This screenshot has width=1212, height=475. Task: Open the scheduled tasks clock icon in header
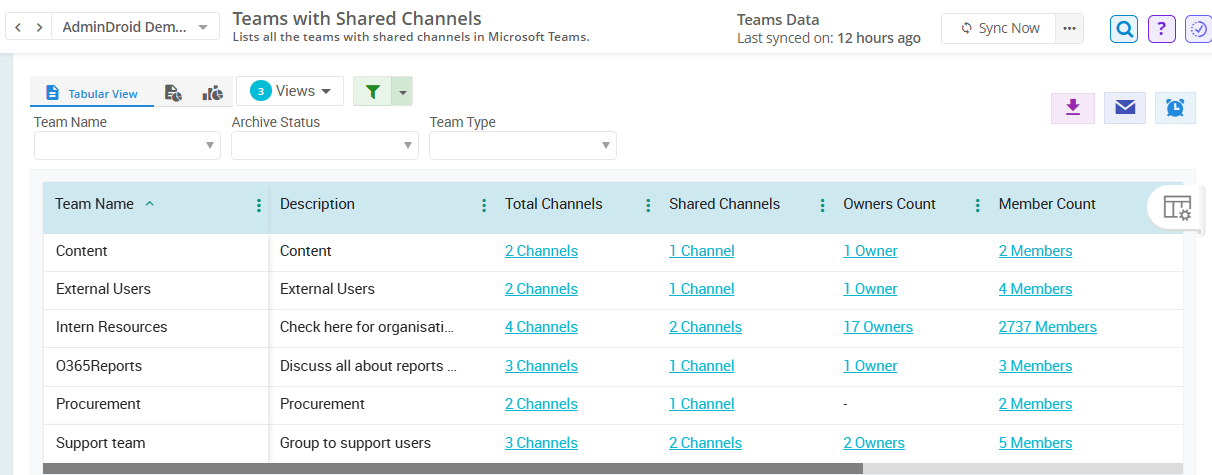point(1198,29)
